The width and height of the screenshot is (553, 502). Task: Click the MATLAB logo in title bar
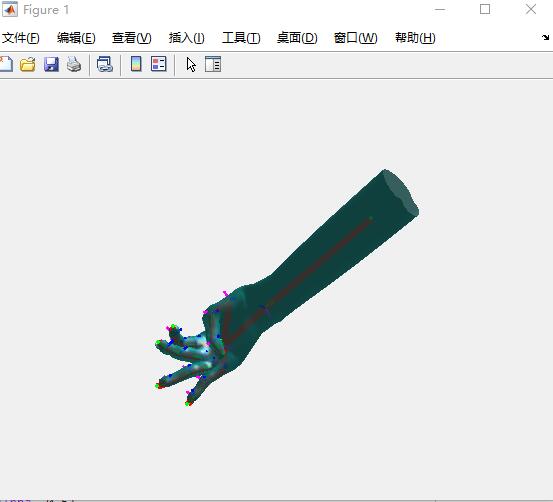[x=10, y=10]
